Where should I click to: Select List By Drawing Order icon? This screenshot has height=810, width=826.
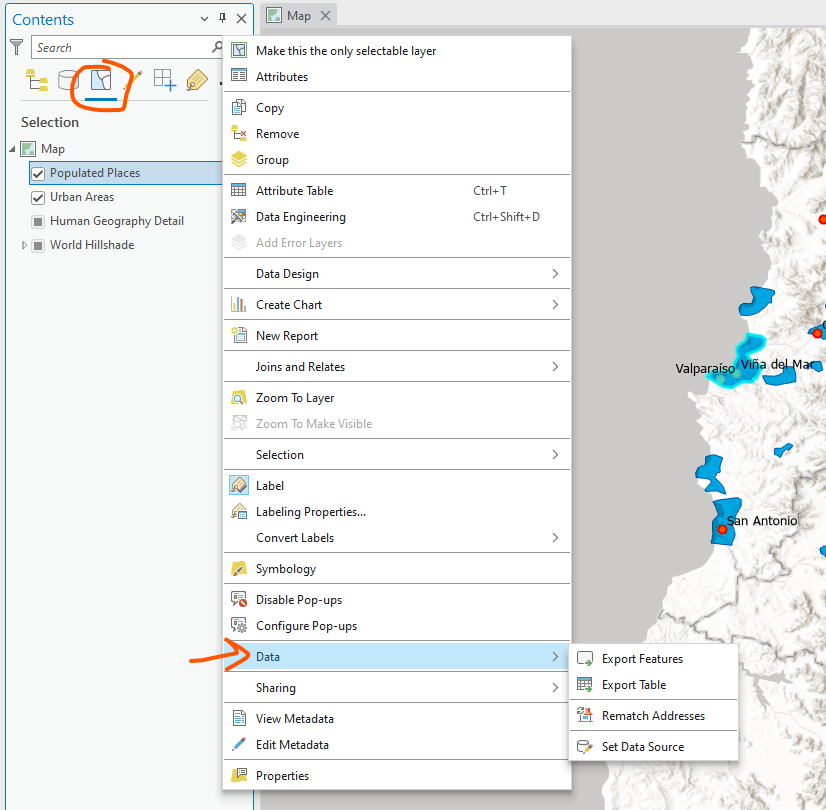coord(37,81)
